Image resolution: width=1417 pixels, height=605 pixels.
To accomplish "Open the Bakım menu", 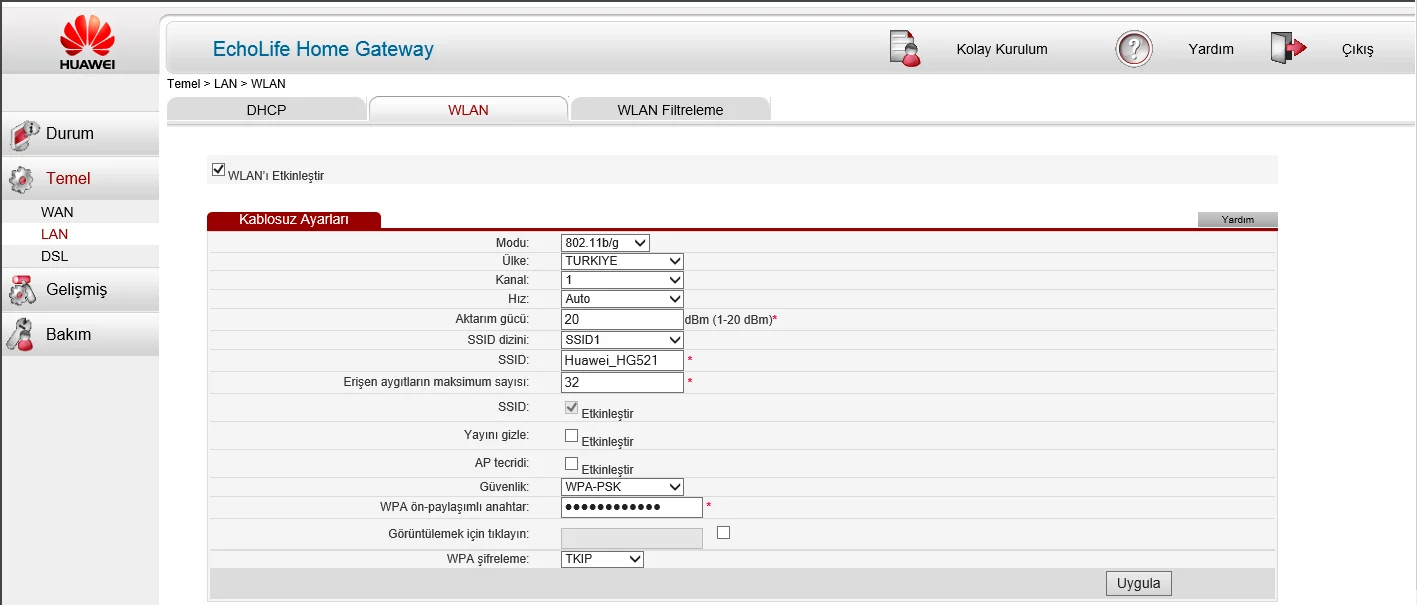I will tap(79, 335).
